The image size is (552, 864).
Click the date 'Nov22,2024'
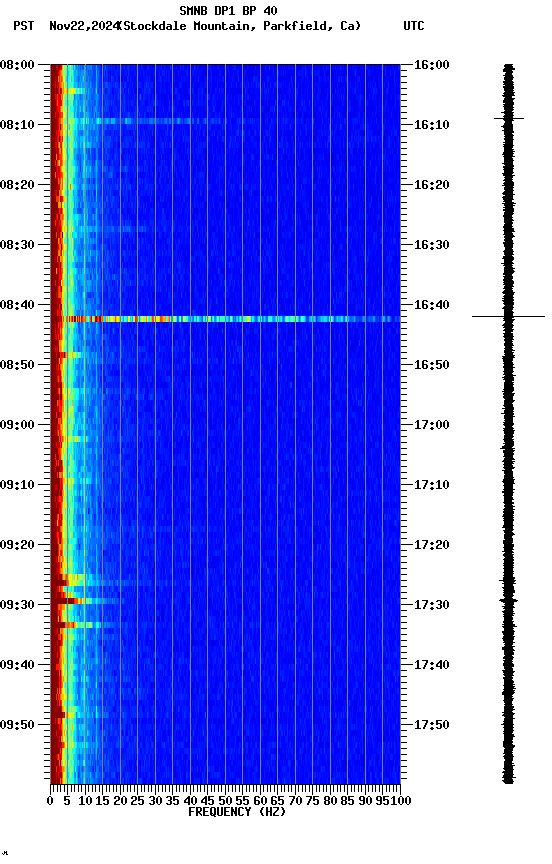click(x=83, y=26)
